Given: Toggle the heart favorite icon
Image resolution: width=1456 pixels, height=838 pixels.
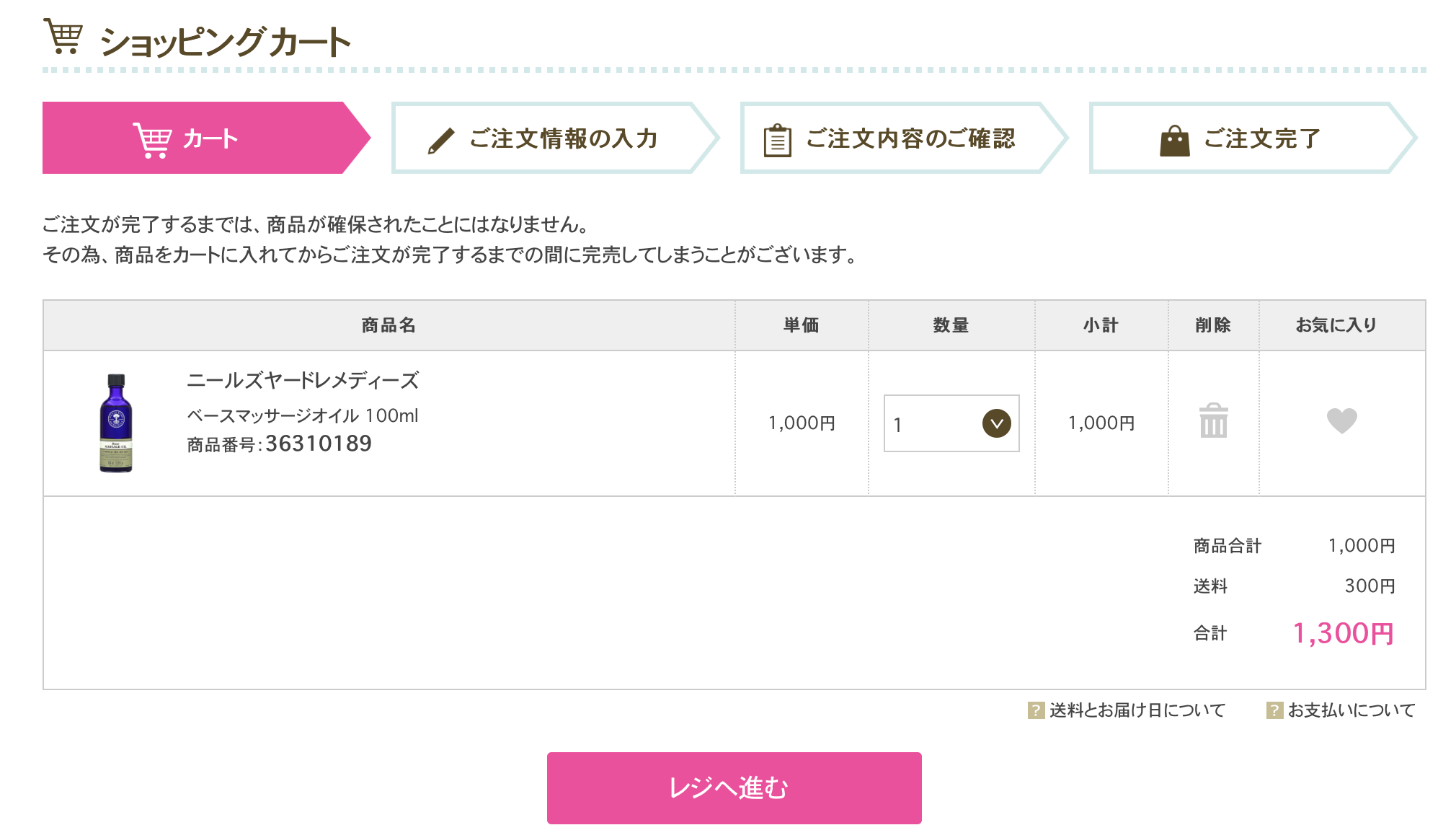Looking at the screenshot, I should (1341, 420).
